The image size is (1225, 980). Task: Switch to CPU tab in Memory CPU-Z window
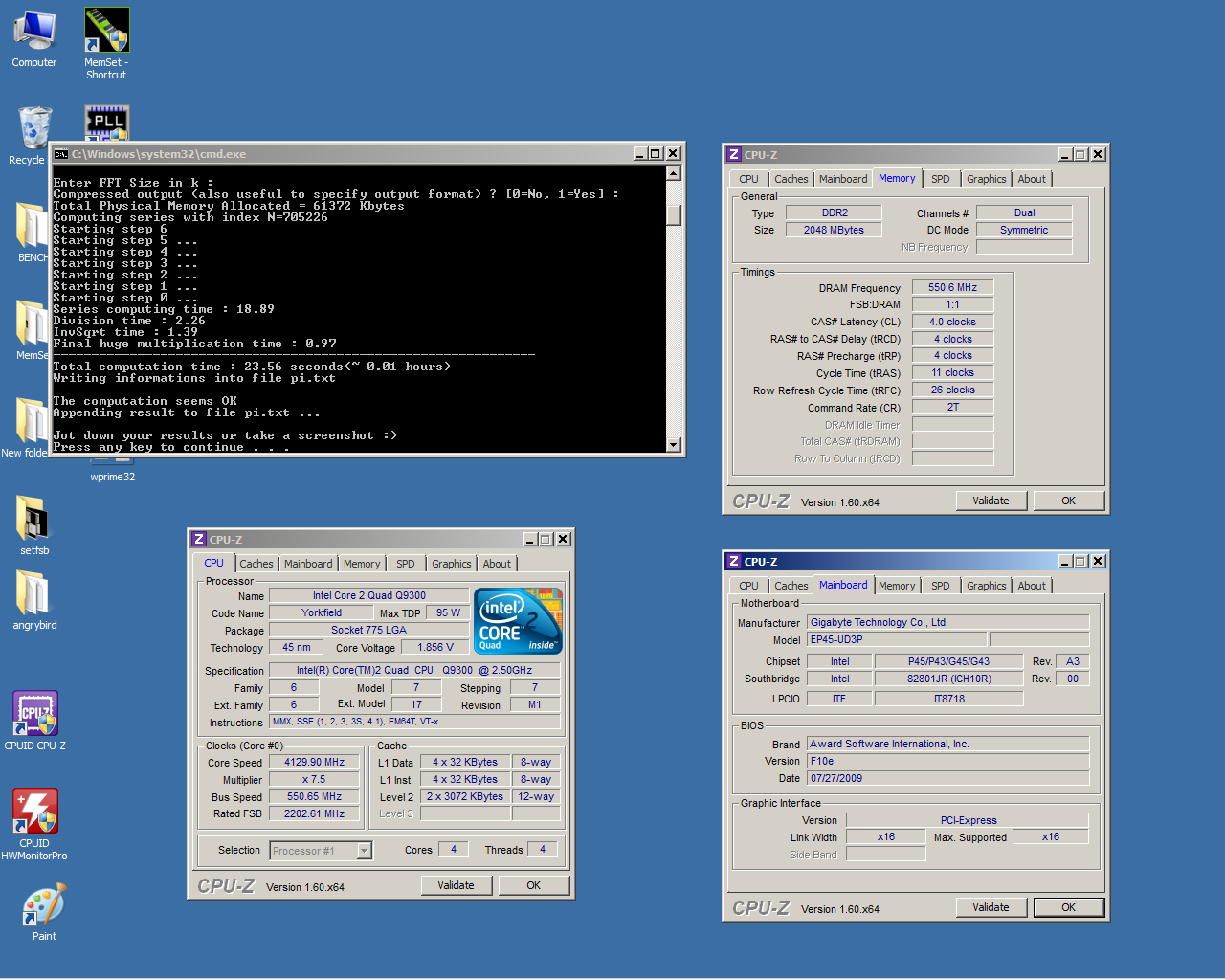[x=748, y=179]
